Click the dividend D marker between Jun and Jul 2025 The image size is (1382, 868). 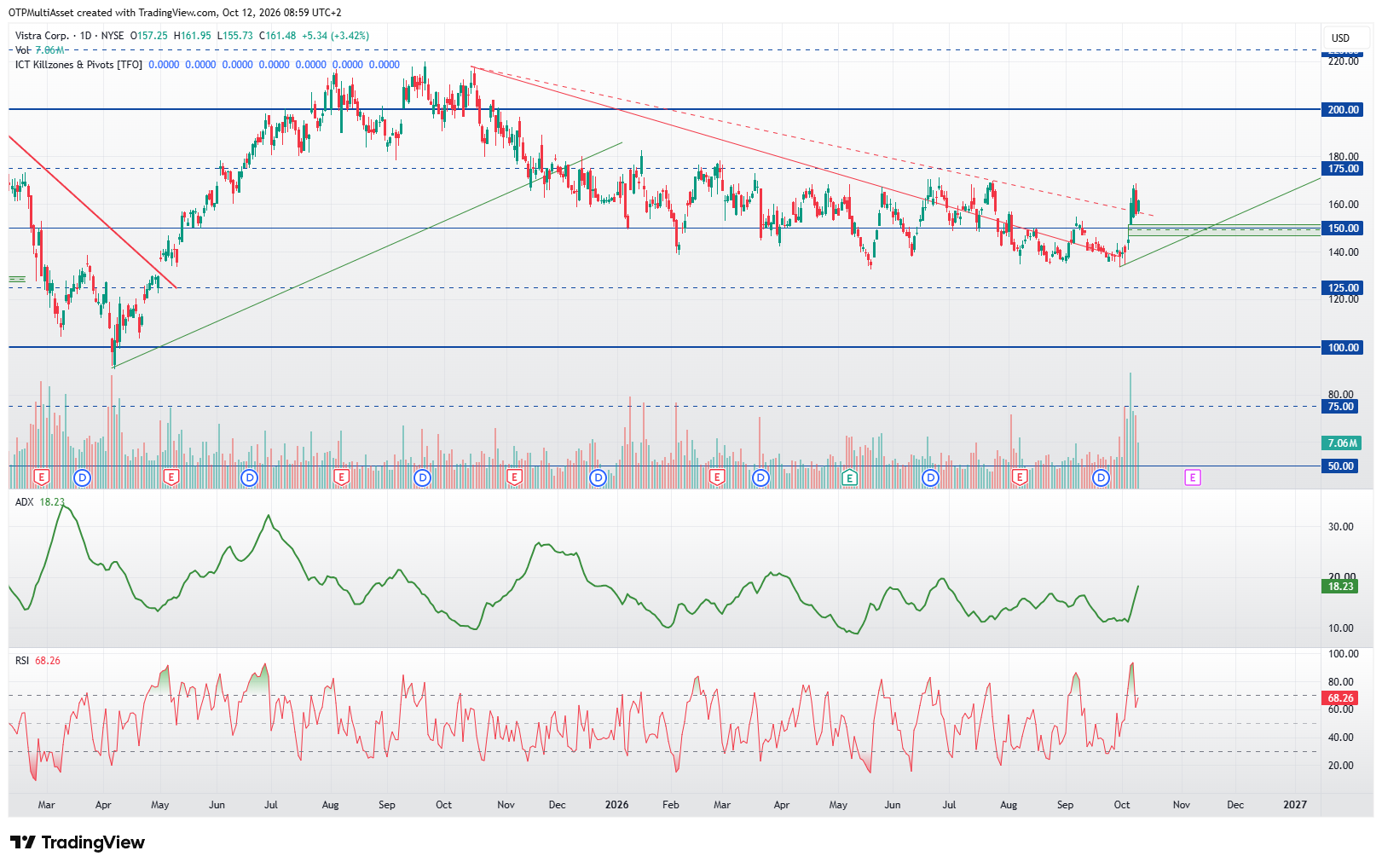click(249, 477)
